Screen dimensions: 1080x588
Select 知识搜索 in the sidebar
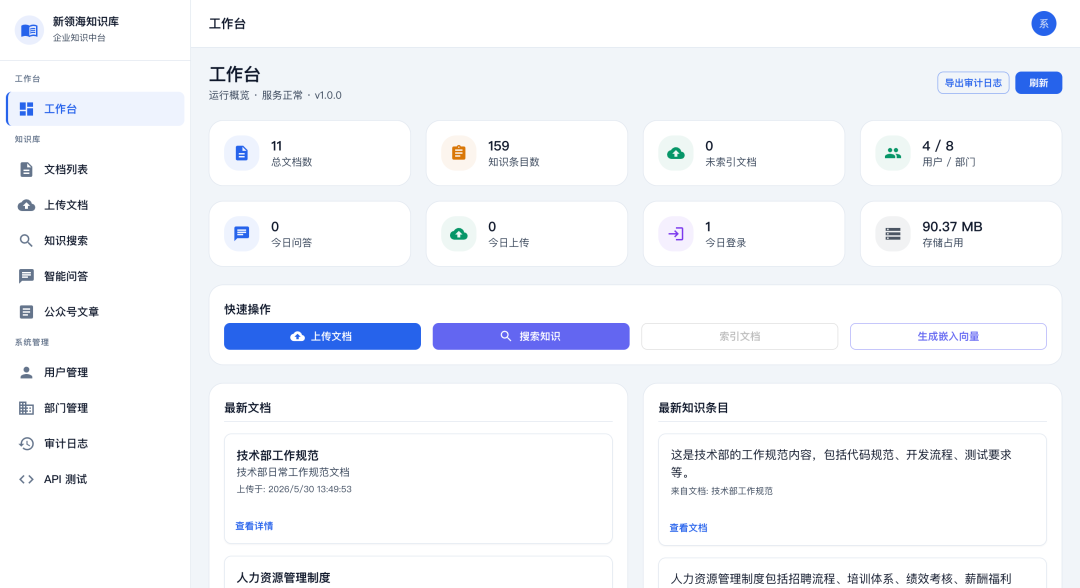point(95,240)
